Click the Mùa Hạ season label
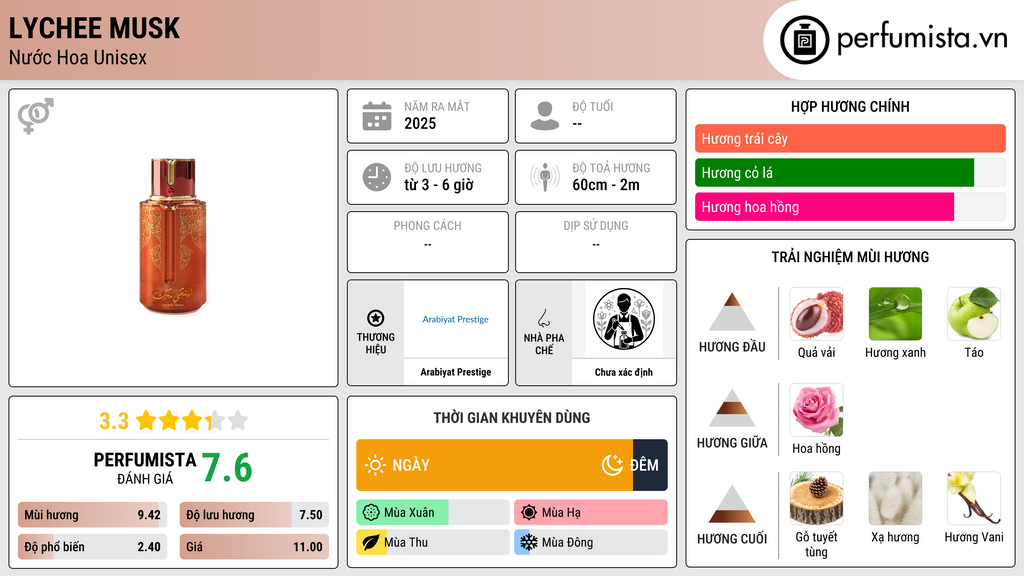 point(561,513)
